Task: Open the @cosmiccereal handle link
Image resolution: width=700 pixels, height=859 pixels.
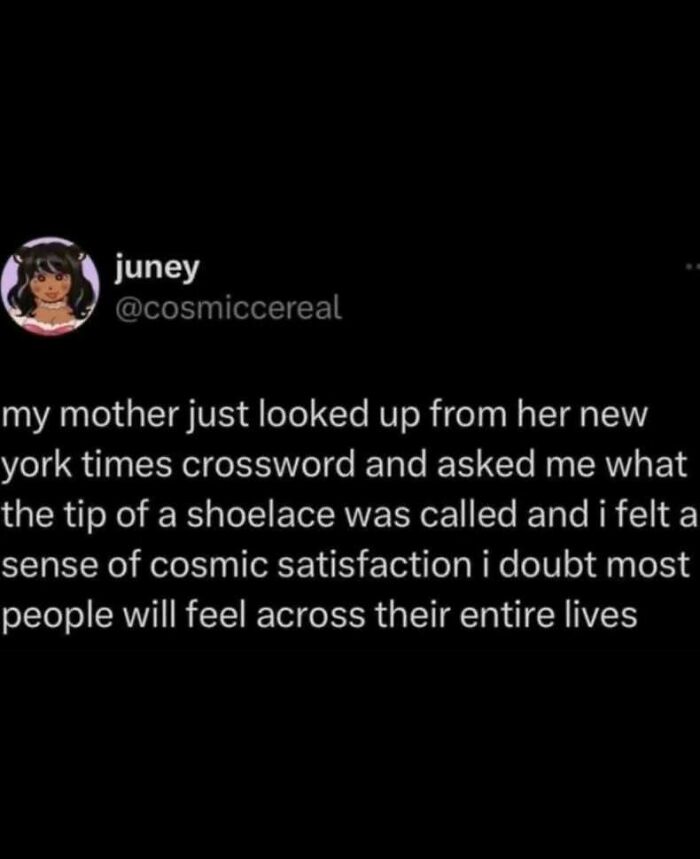Action: click(x=229, y=310)
